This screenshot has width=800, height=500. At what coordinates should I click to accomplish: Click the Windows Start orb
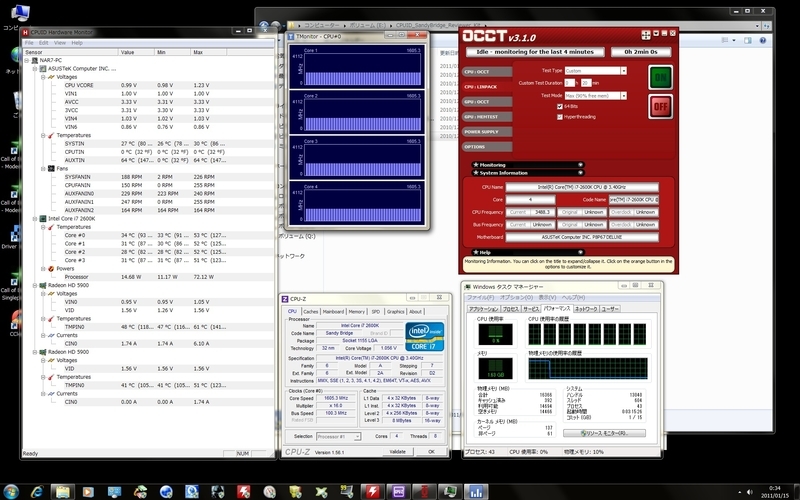coord(10,491)
